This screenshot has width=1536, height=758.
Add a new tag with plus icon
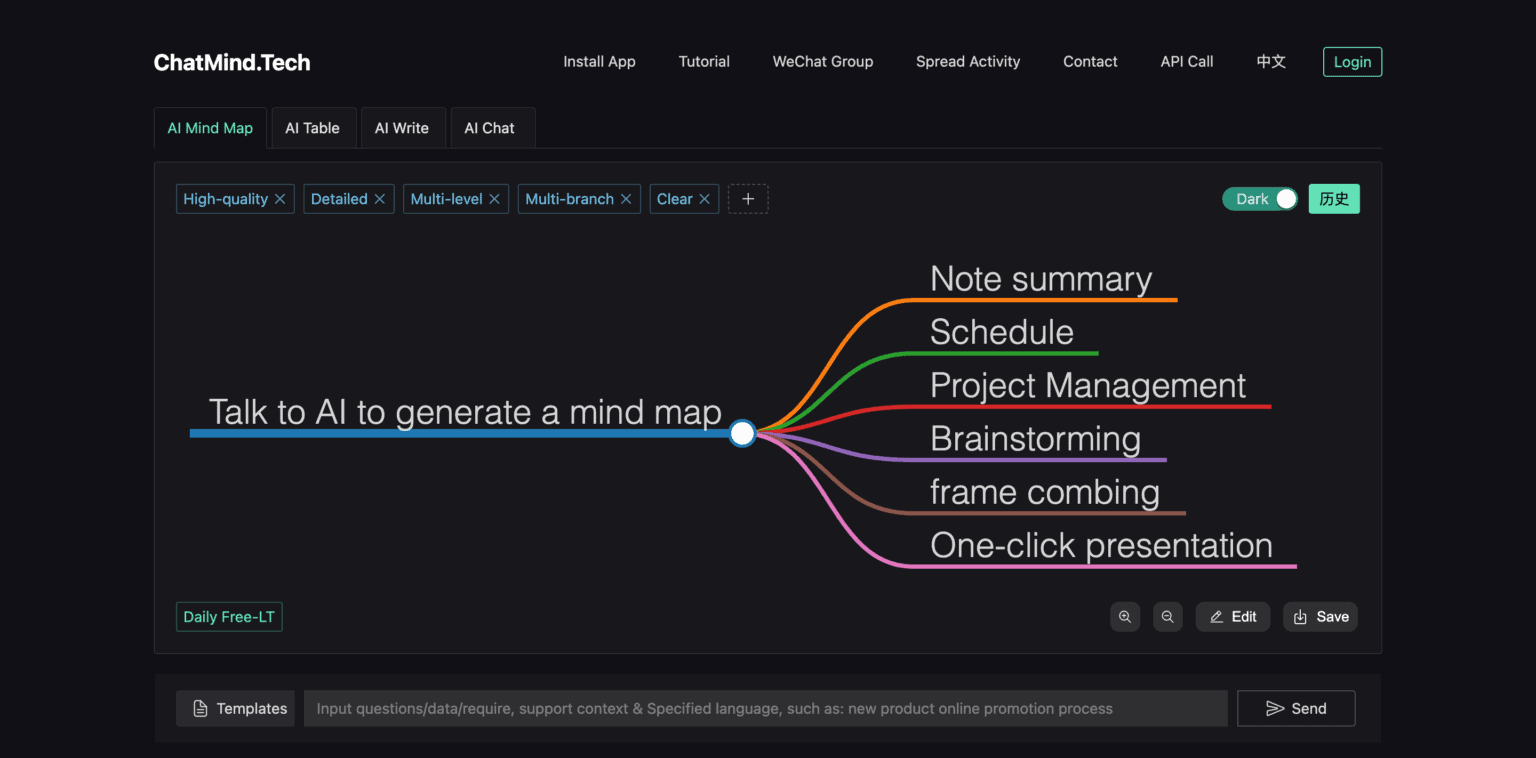748,199
